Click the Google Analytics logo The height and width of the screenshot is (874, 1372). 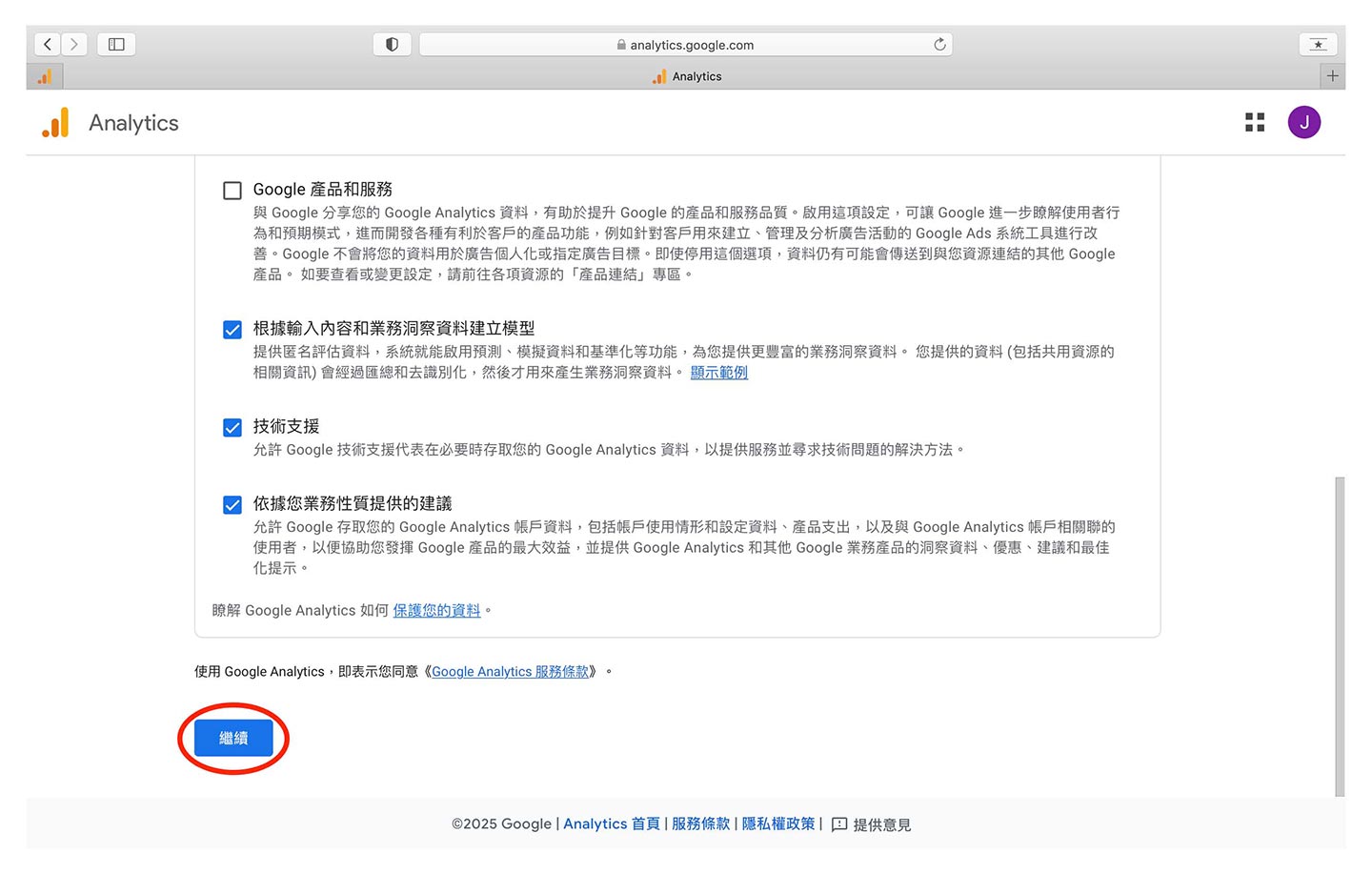pos(55,123)
